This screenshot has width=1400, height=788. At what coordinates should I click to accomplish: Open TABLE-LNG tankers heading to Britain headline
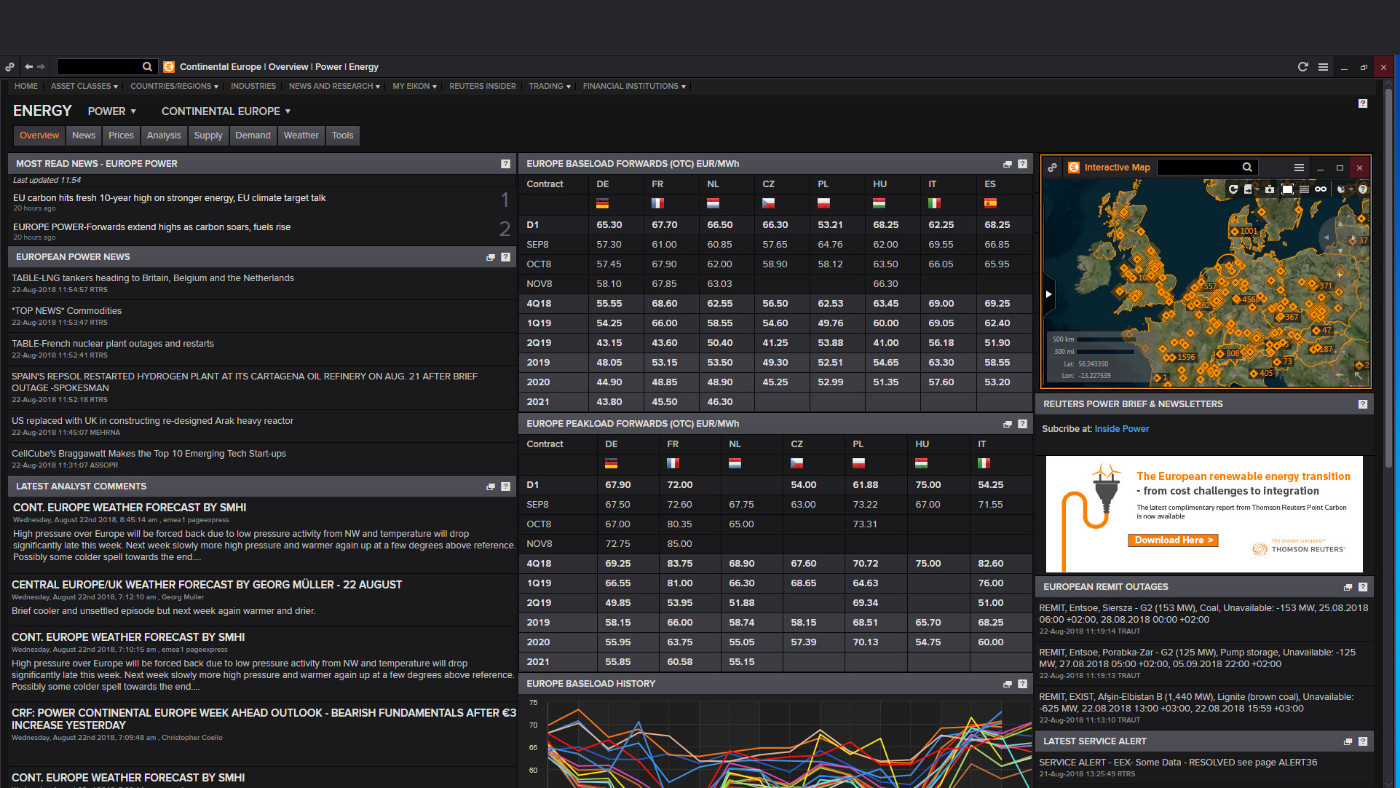(x=153, y=278)
